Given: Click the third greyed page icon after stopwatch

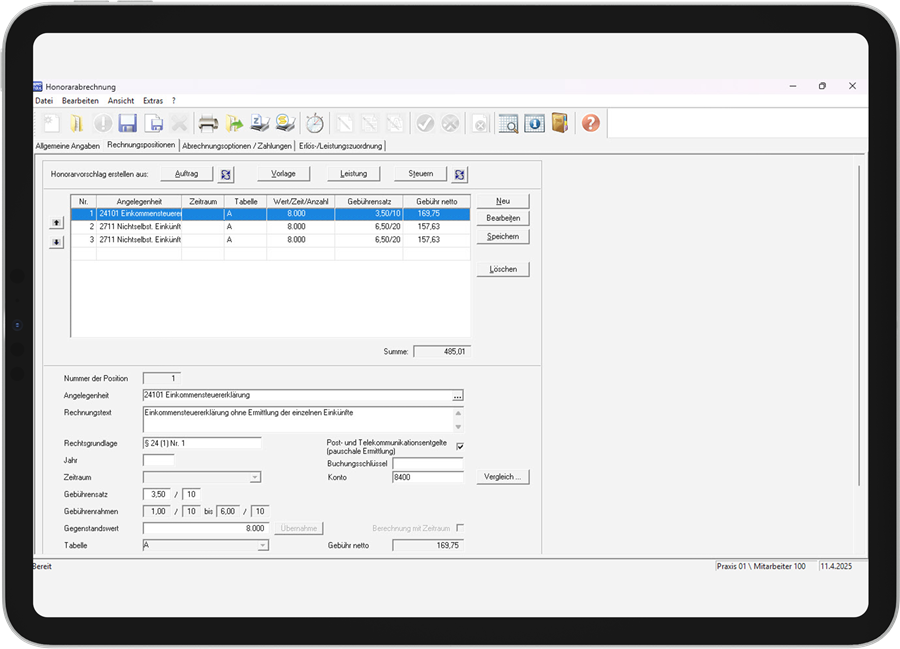Looking at the screenshot, I should coord(395,123).
